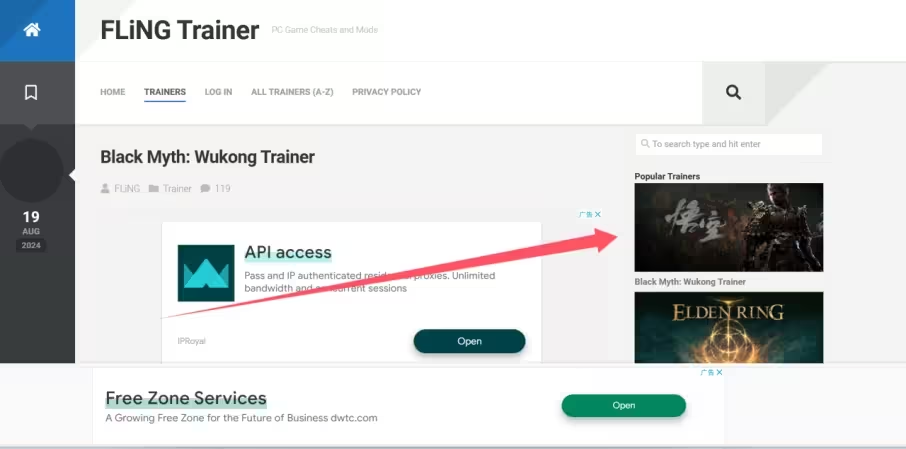This screenshot has height=449, width=906.
Task: Click the home icon in sidebar
Action: point(32,29)
